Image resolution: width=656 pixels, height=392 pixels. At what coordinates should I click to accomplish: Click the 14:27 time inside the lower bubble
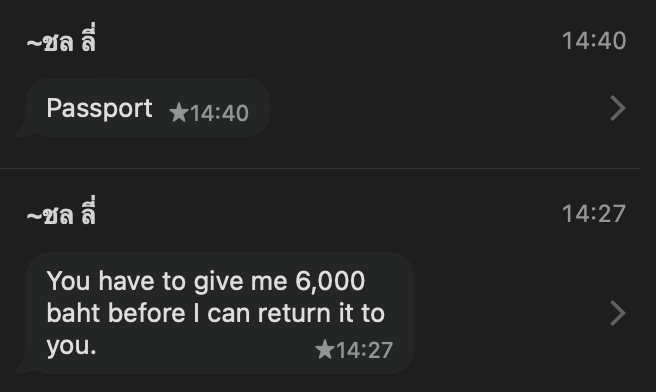coord(364,350)
